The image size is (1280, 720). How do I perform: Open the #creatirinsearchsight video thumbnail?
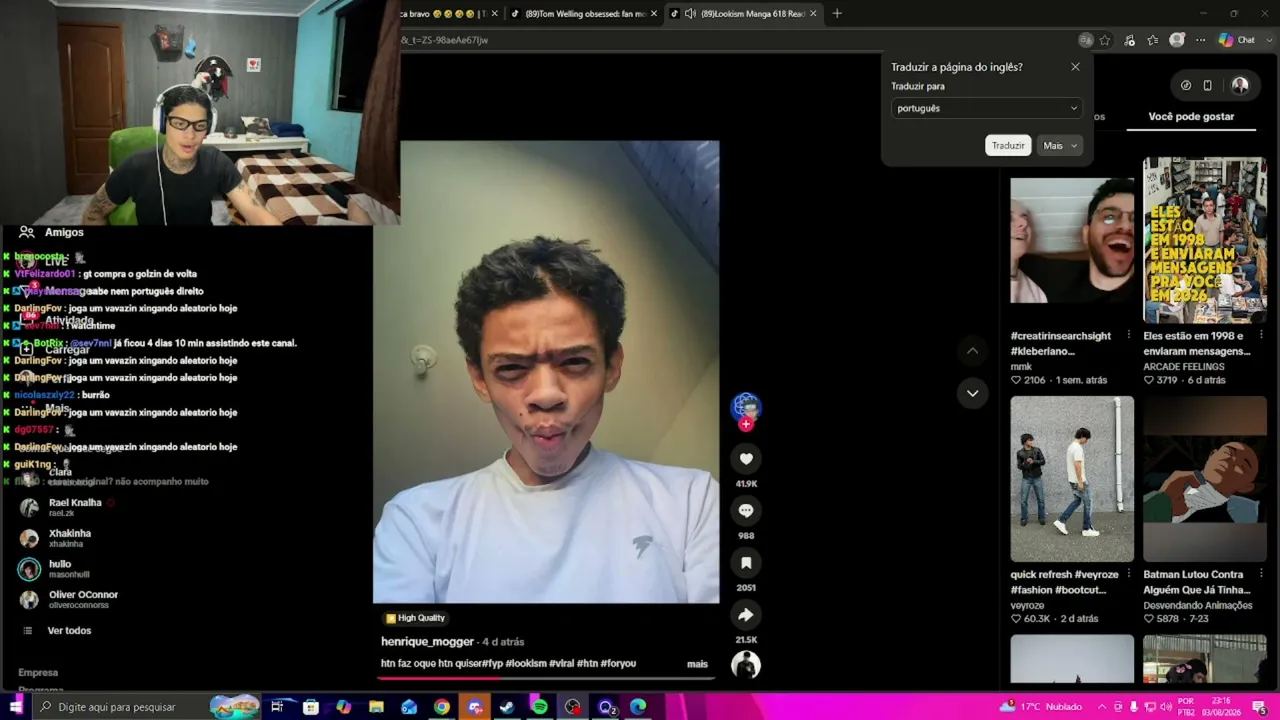click(x=1072, y=240)
